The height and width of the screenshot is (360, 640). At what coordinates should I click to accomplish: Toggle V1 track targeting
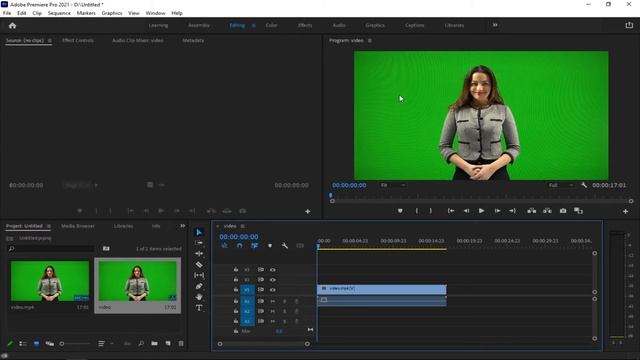pyautogui.click(x=247, y=290)
